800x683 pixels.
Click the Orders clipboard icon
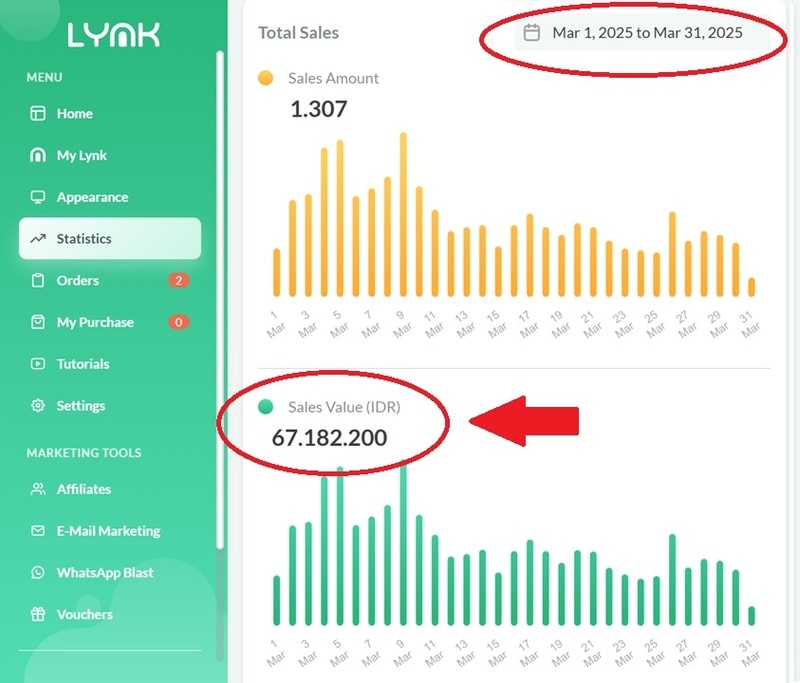[x=38, y=281]
